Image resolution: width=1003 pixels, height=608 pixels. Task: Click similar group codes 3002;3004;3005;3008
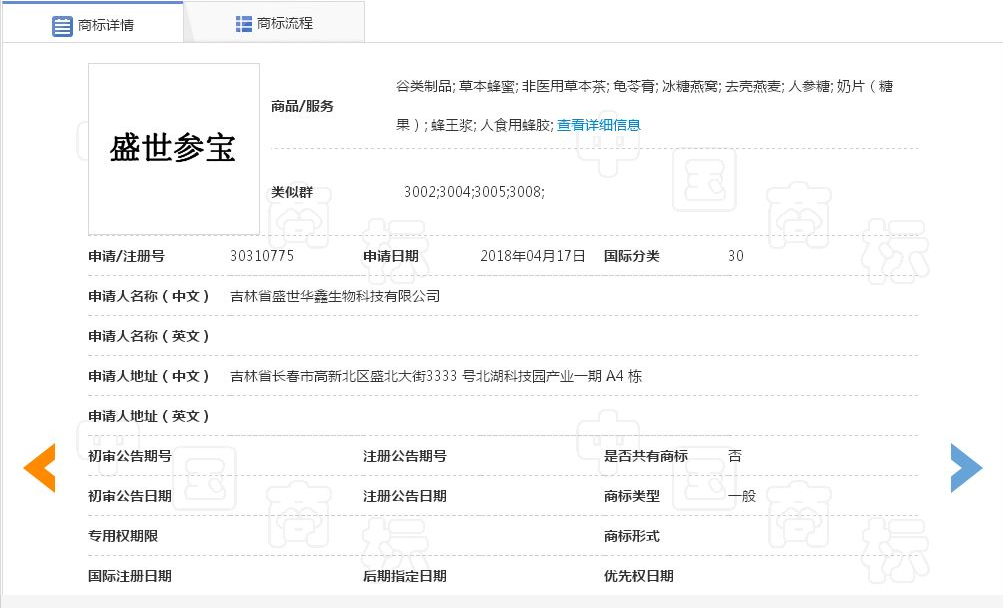pyautogui.click(x=474, y=191)
